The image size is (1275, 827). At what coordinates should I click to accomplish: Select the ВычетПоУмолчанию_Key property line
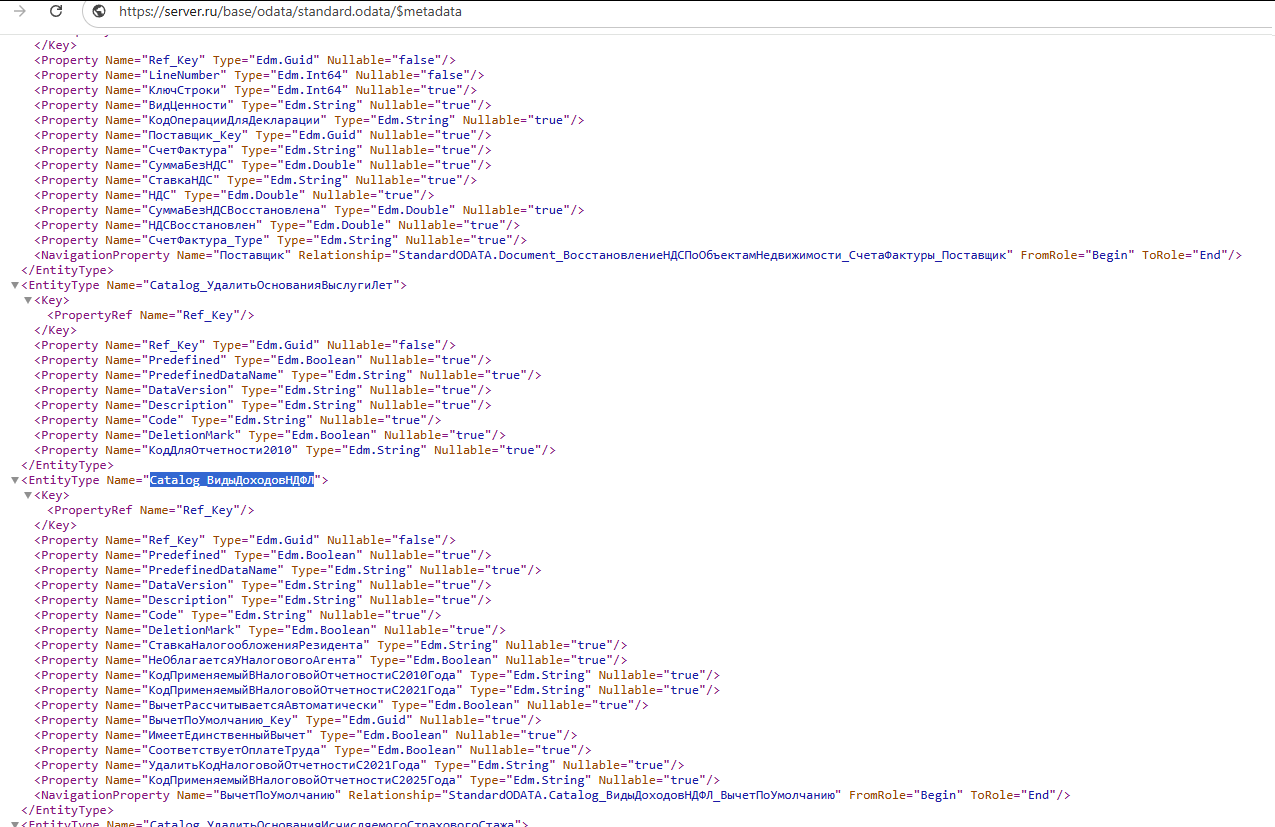pos(288,720)
